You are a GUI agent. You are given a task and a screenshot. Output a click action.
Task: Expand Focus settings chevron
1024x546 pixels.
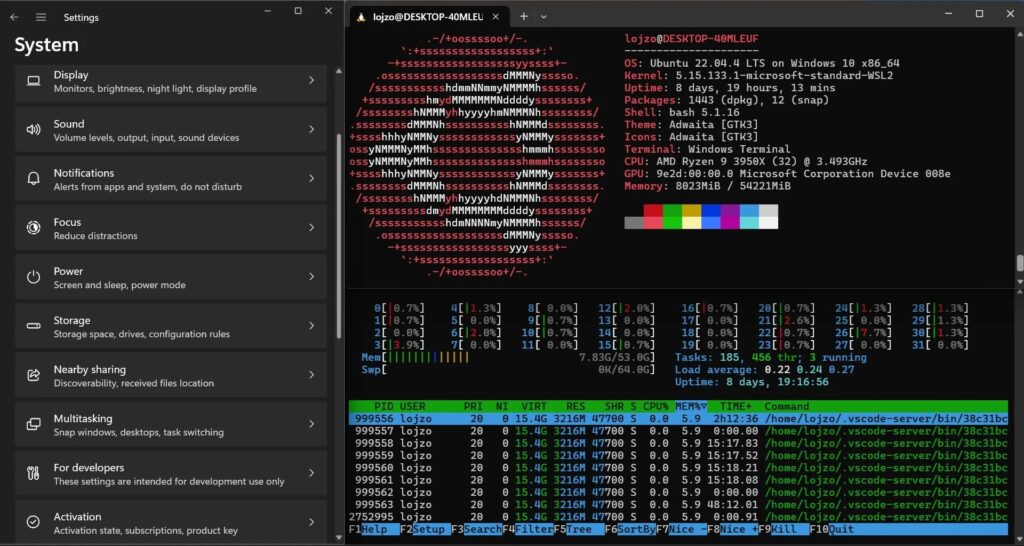[312, 227]
